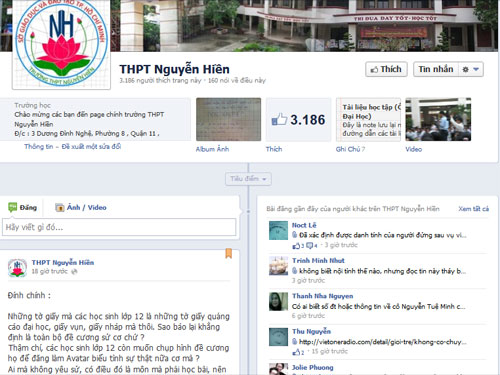Open the gear settings dropdown
Screen dimensions: 500x375
[x=471, y=69]
